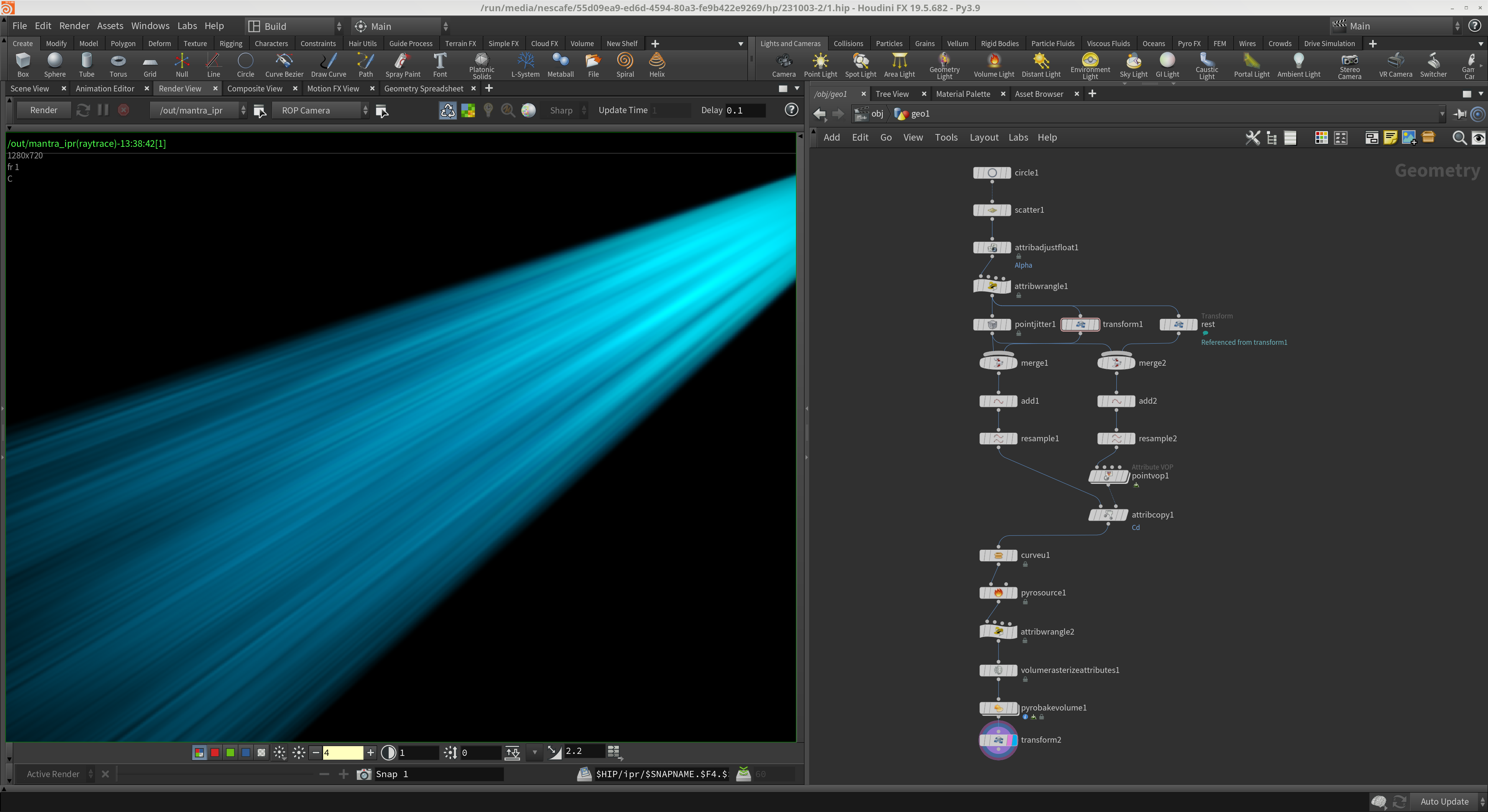Add a Portal Light
The width and height of the screenshot is (1488, 812).
pos(1252,65)
